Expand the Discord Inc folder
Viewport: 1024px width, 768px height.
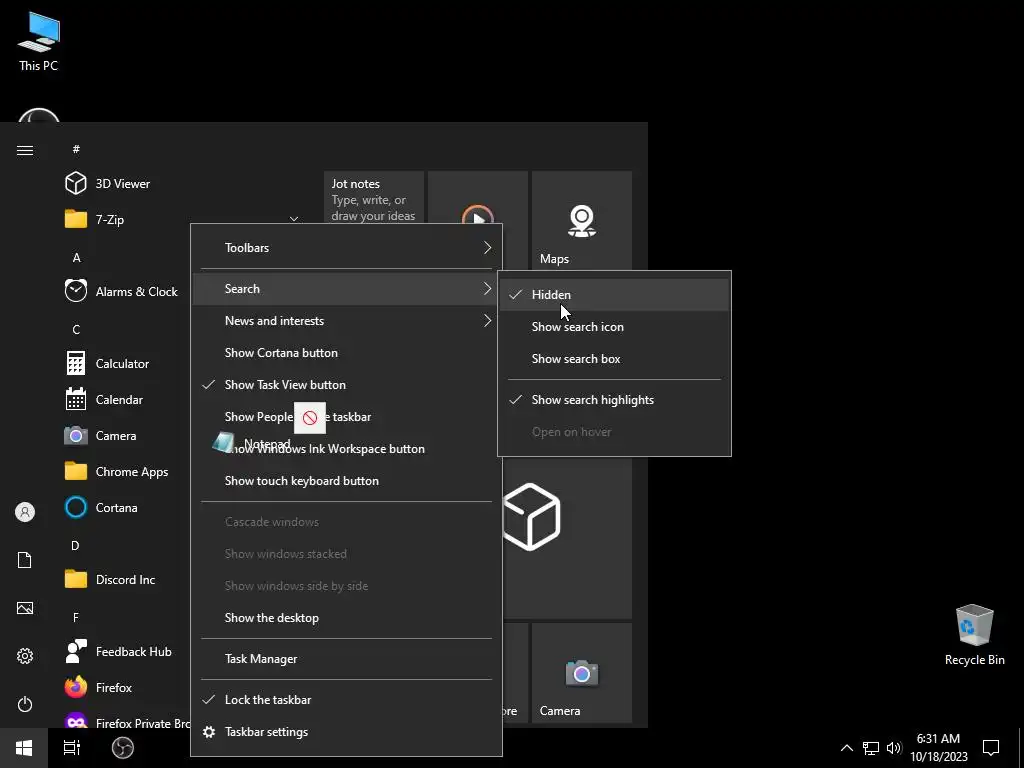click(x=111, y=579)
